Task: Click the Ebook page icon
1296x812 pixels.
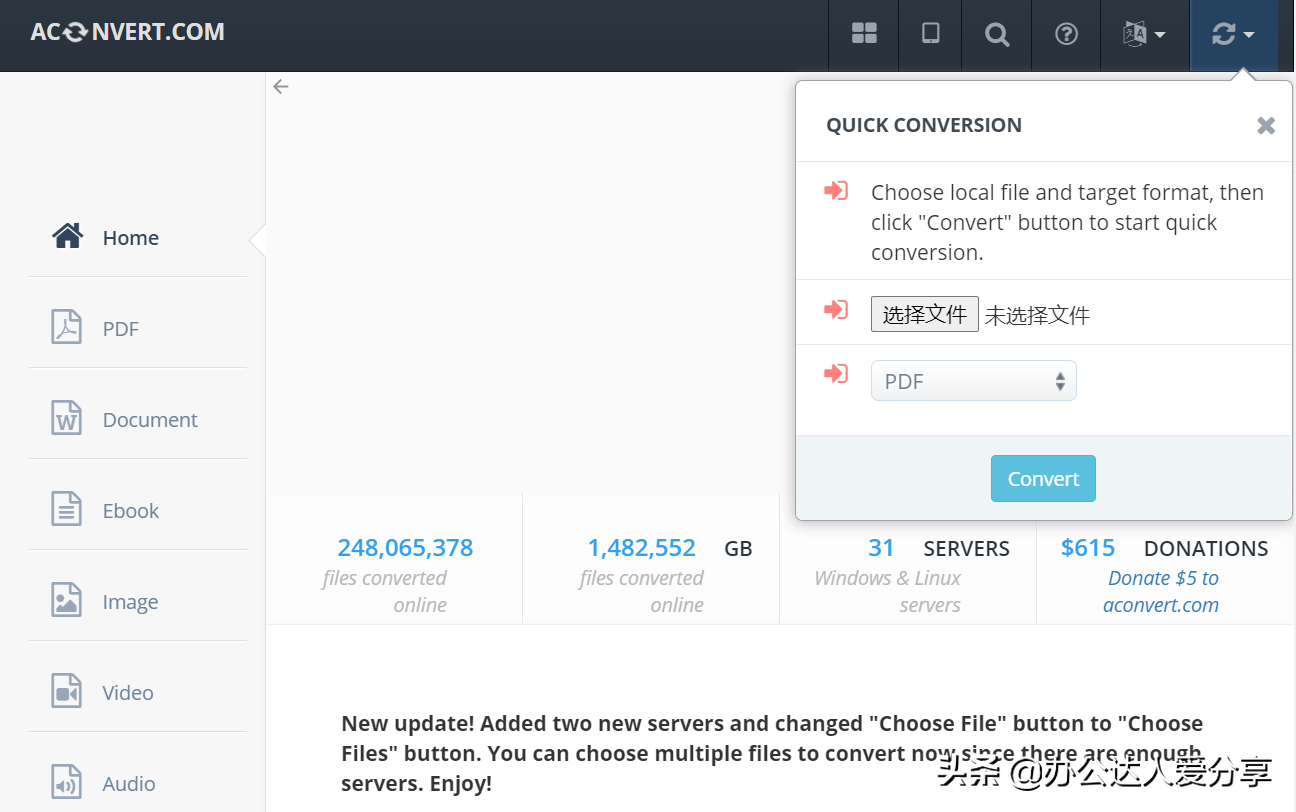Action: 66,509
